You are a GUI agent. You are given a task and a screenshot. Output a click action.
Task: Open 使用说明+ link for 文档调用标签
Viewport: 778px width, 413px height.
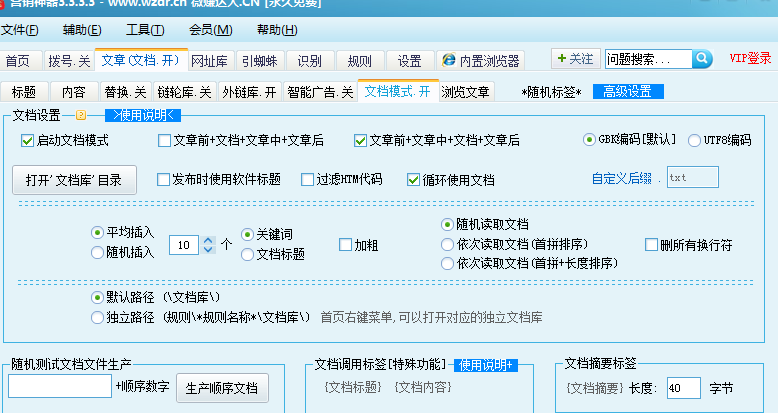point(486,365)
